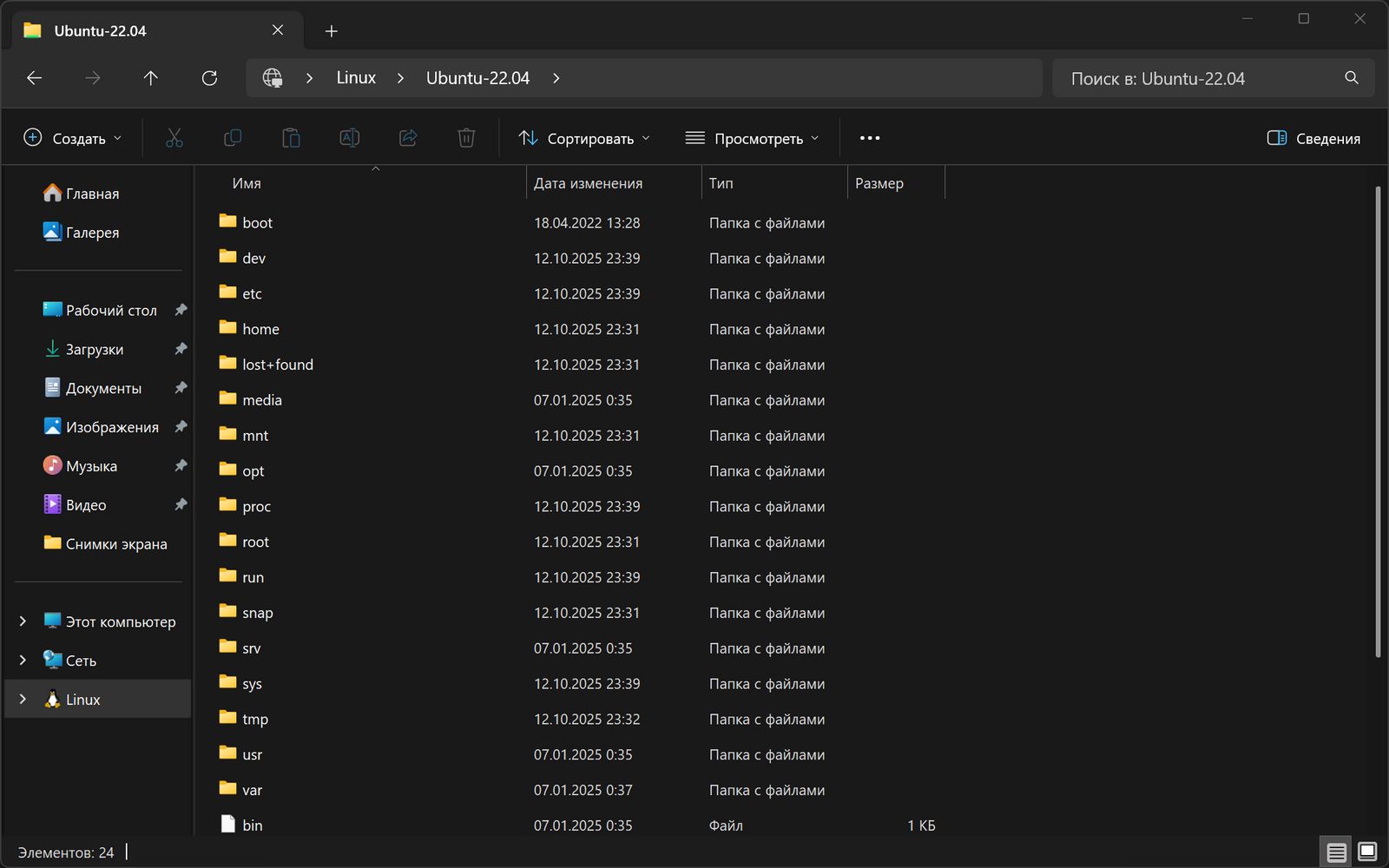Screen dimensions: 1389x868
Task: Open the Просмотреть view dropdown
Action: [x=752, y=138]
